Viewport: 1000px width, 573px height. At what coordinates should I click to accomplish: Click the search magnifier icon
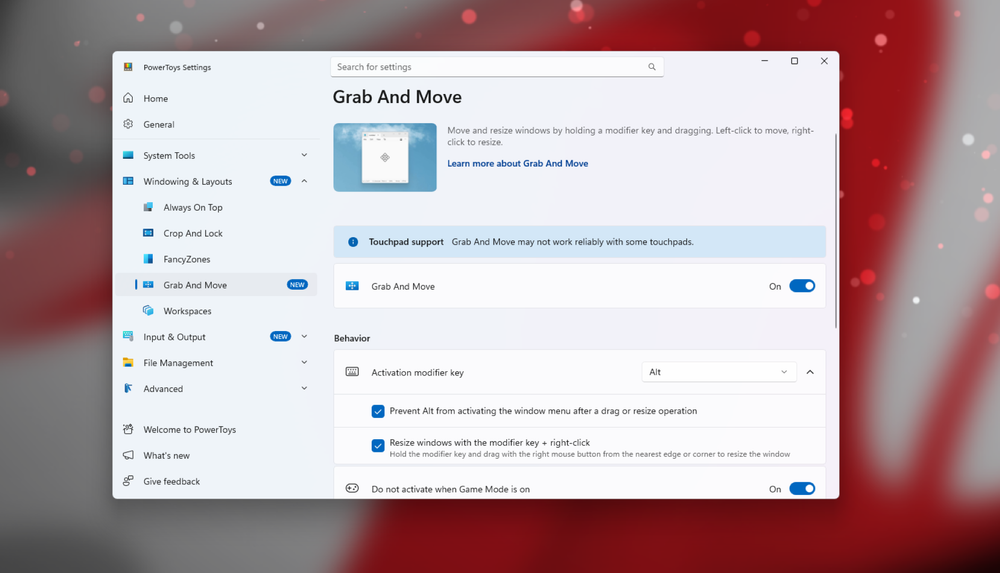click(652, 67)
